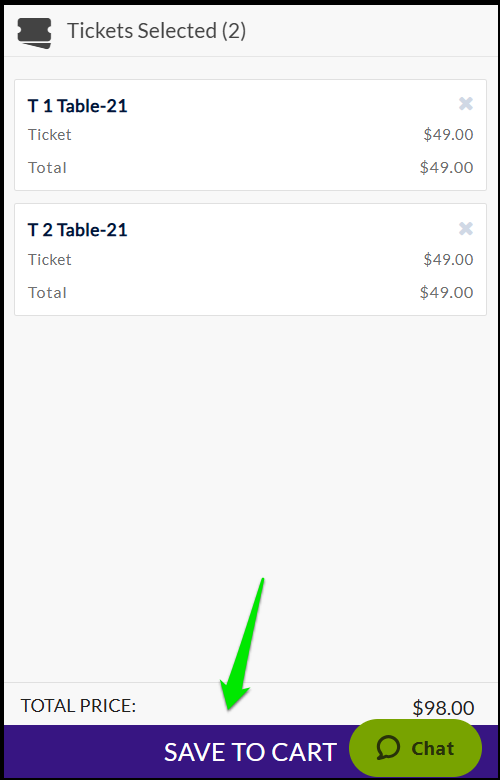Click the speech bubble chat icon
Viewport: 500px width, 780px height.
(388, 748)
